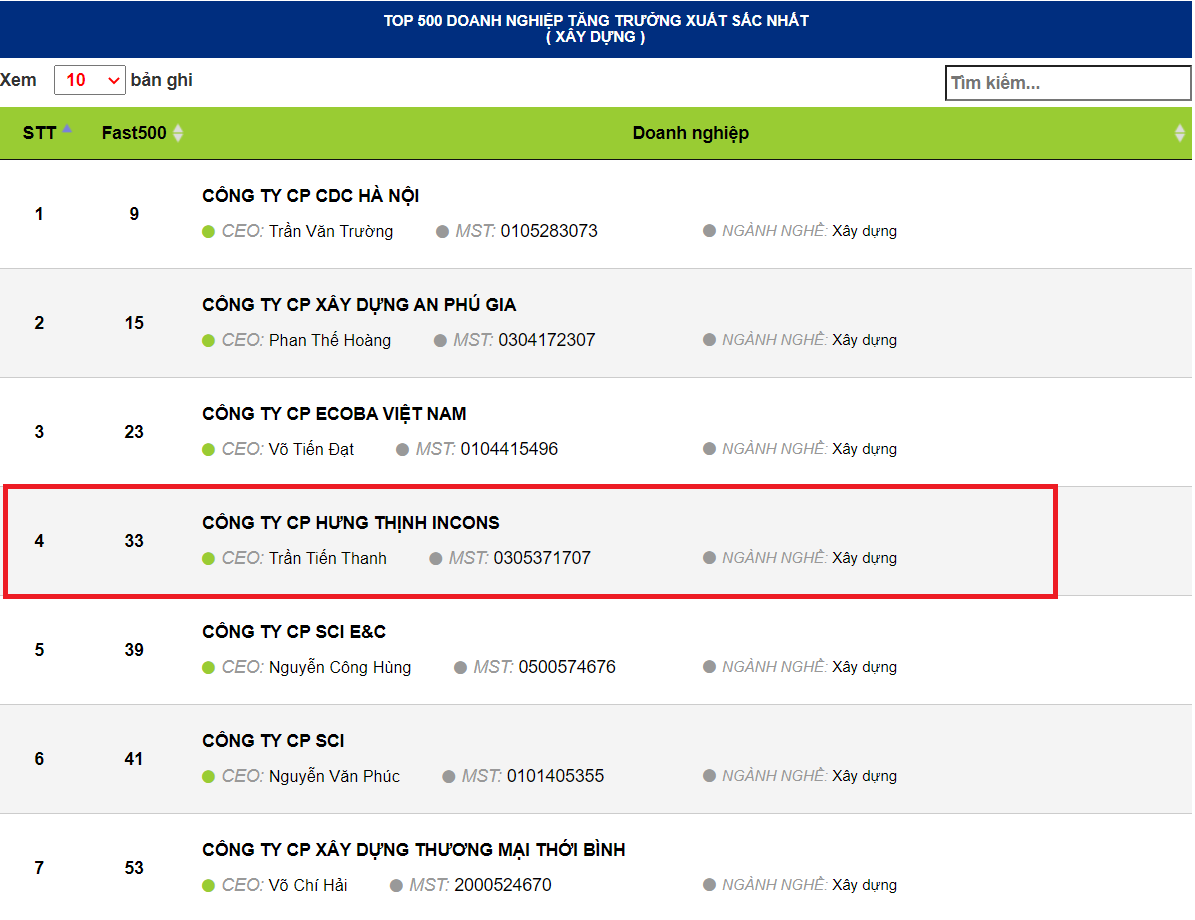Open the CÔNG TY CP SCI entry ranked 41
The width and height of the screenshot is (1195, 920).
(x=273, y=741)
